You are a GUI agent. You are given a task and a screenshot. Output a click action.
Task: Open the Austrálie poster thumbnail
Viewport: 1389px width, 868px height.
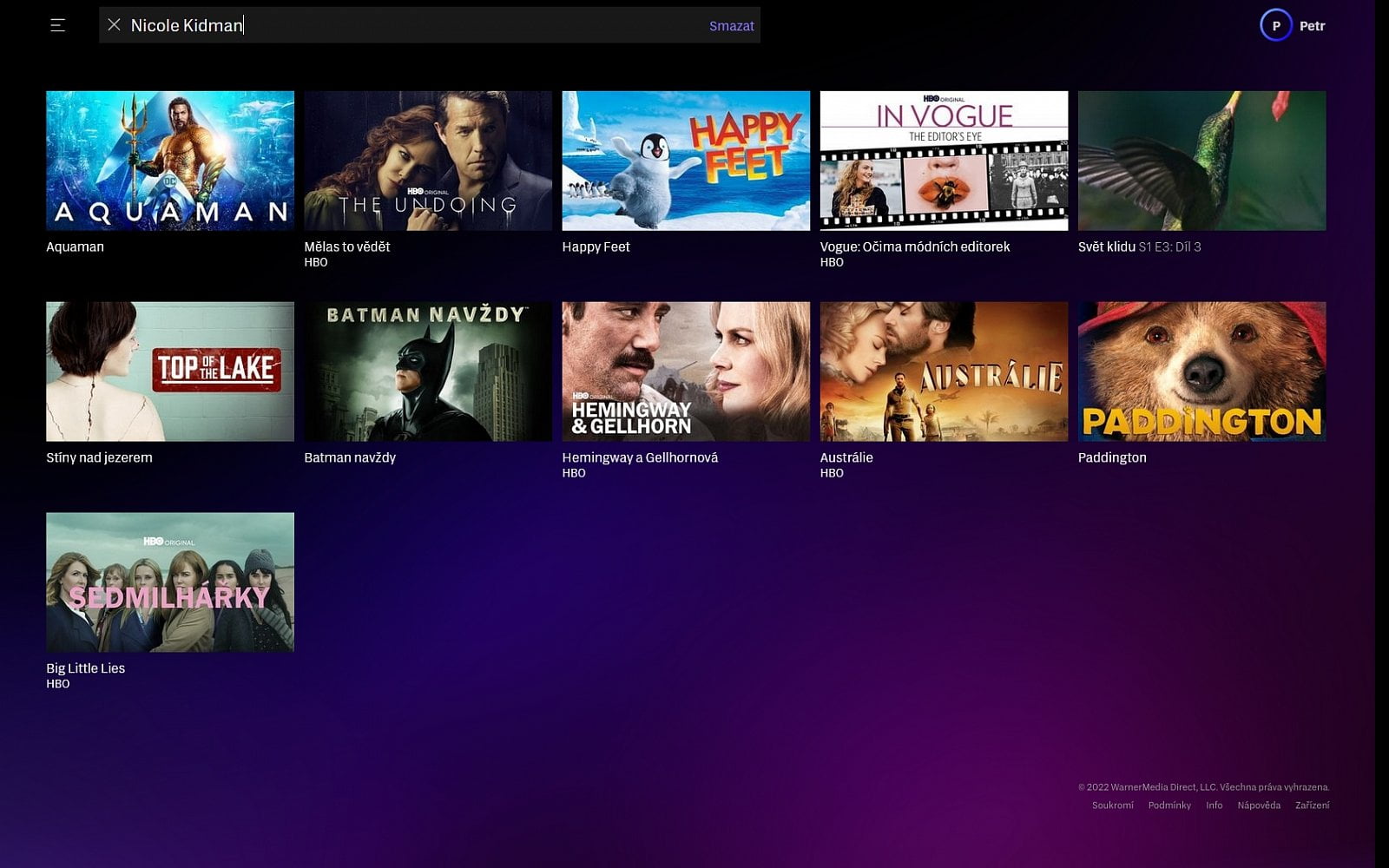[x=944, y=372]
